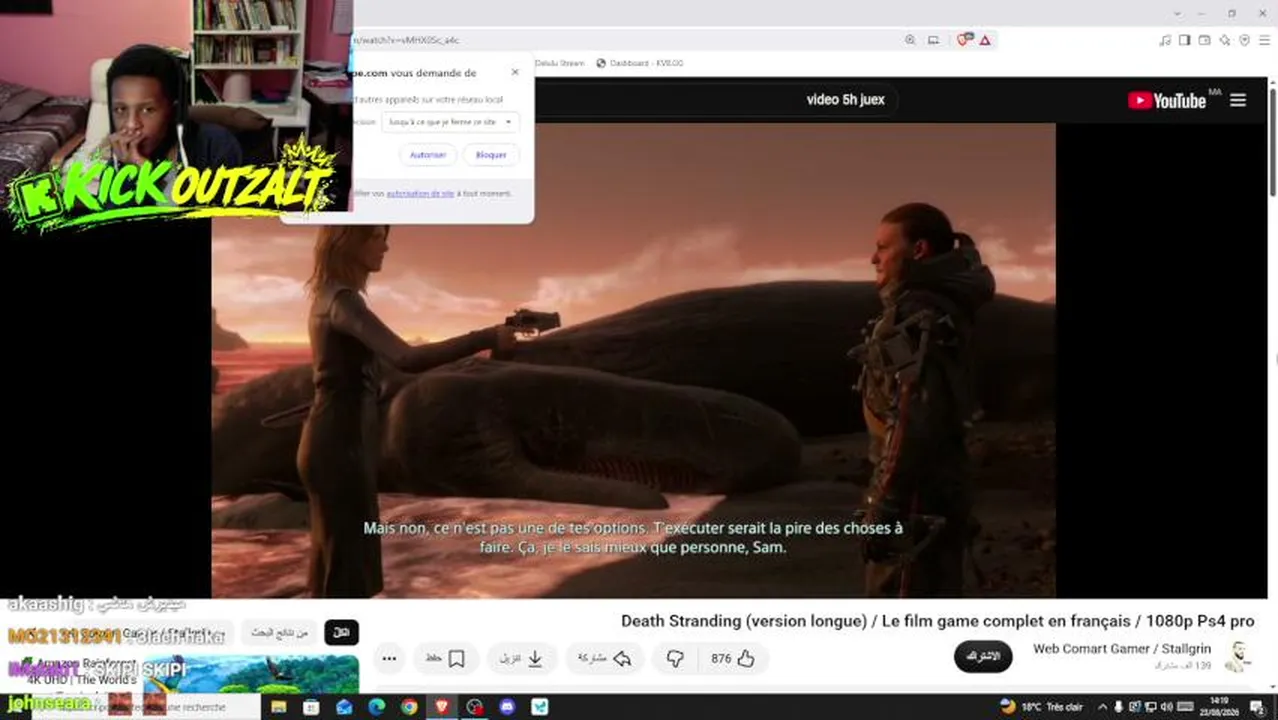Like the video with 876 likes

(x=733, y=658)
